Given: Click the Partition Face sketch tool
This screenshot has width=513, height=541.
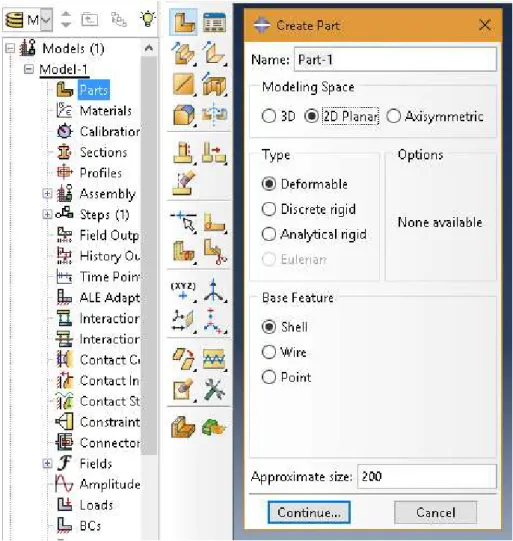Looking at the screenshot, I should pos(214,222).
